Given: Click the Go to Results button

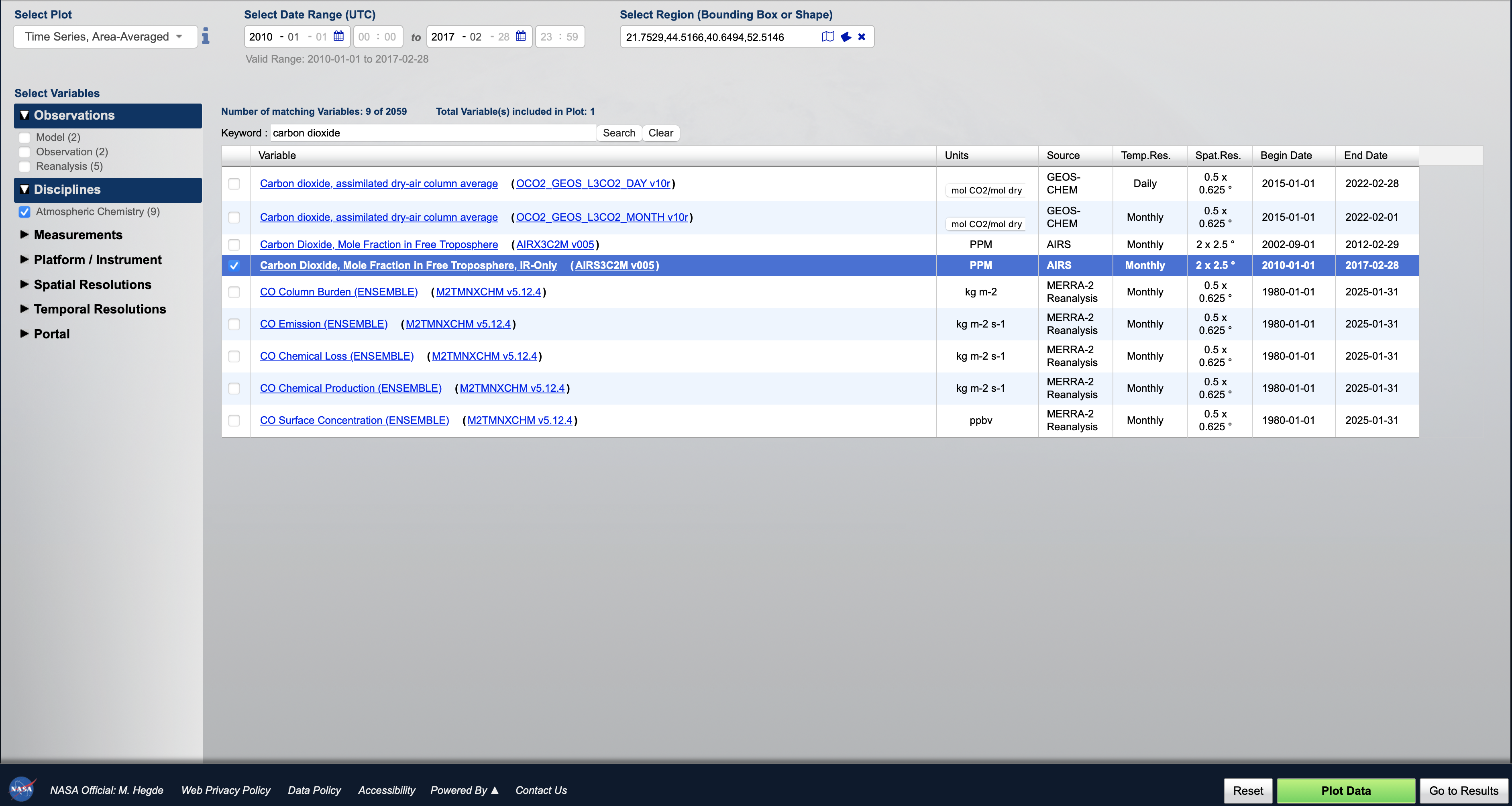Looking at the screenshot, I should coord(1463,790).
